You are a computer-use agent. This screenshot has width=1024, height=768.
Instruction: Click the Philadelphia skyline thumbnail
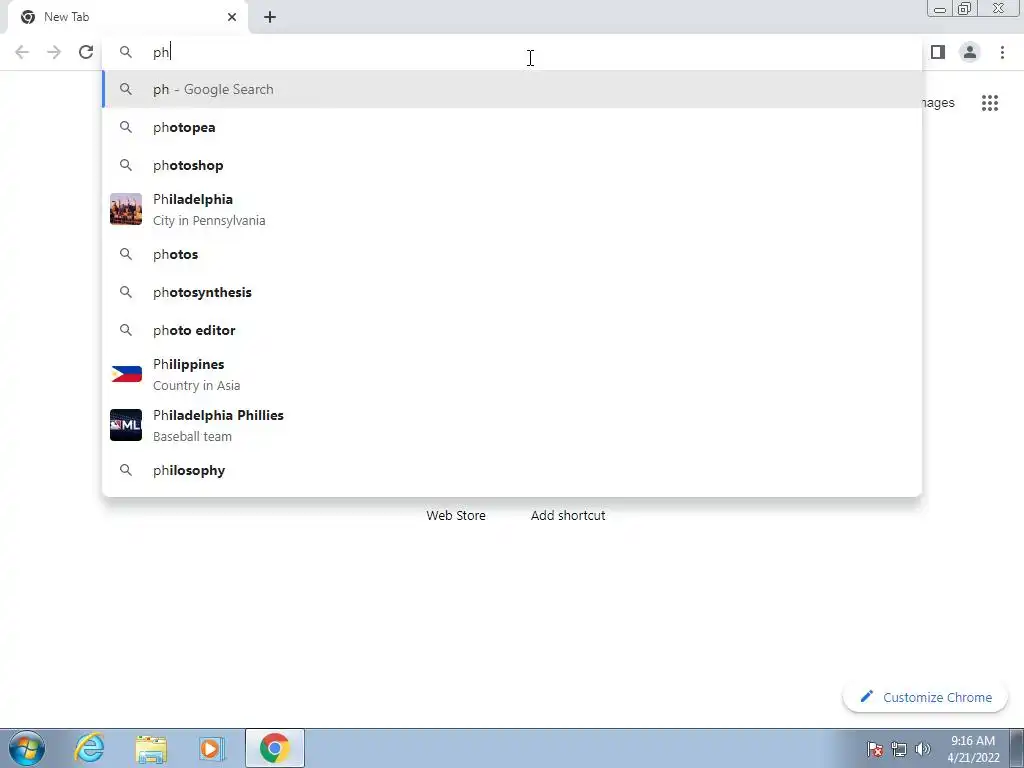[x=126, y=209]
